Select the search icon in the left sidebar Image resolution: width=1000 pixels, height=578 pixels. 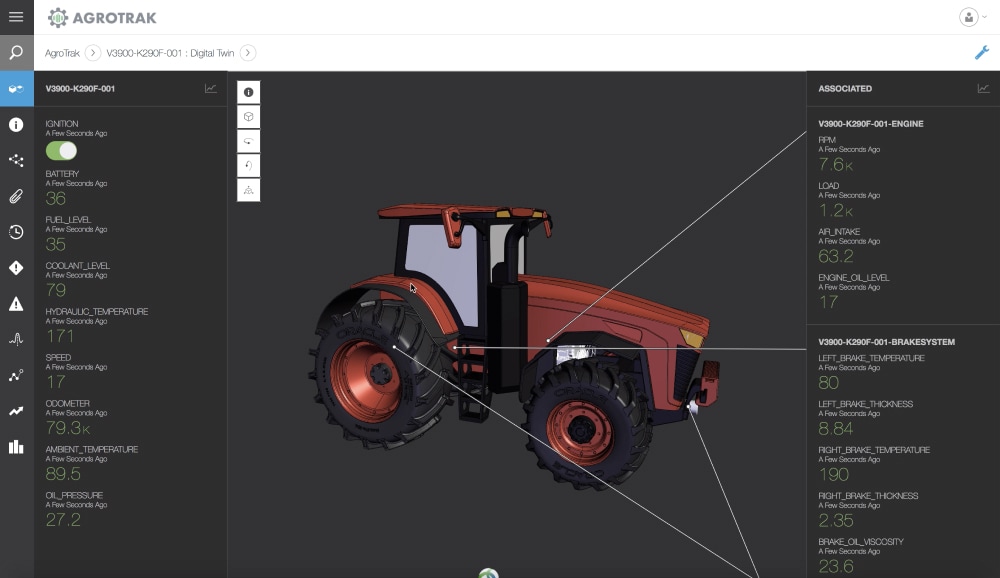click(x=15, y=52)
